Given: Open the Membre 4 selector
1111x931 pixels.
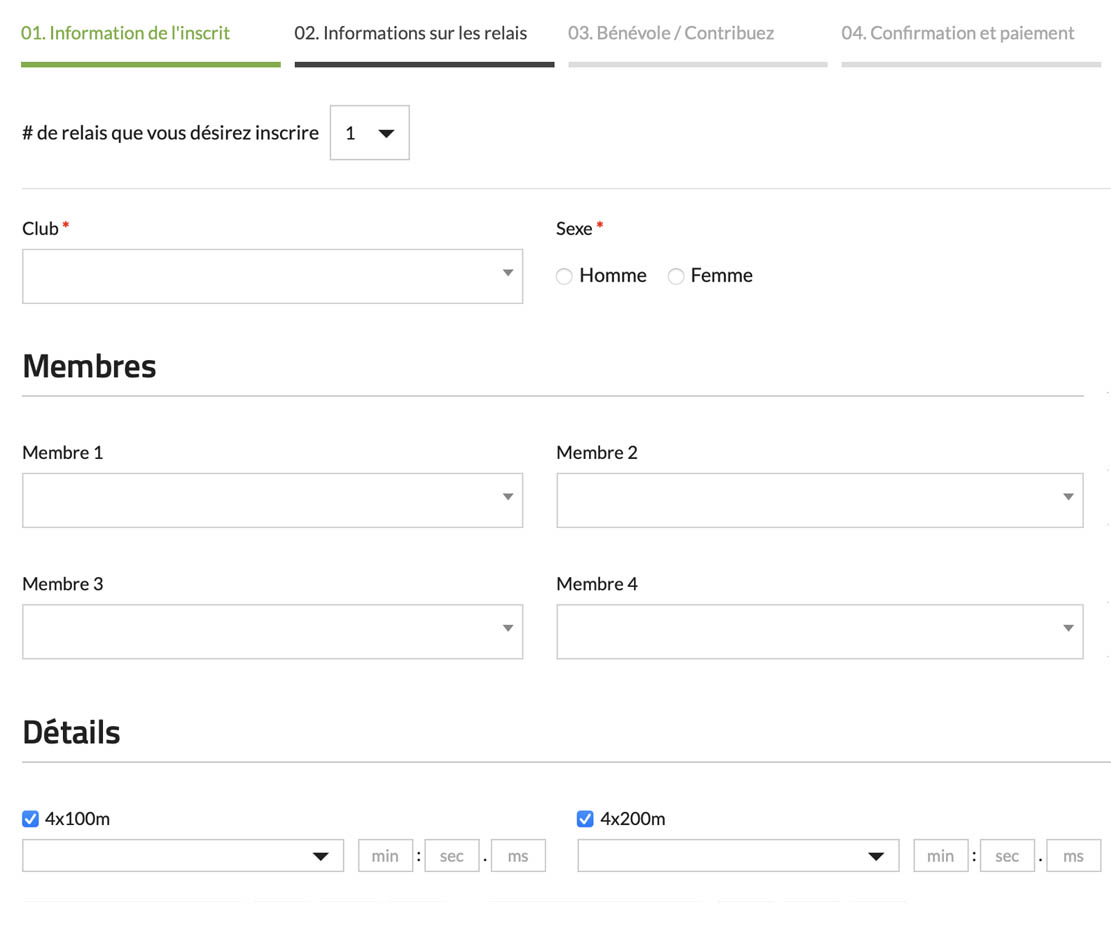Looking at the screenshot, I should click(x=819, y=632).
